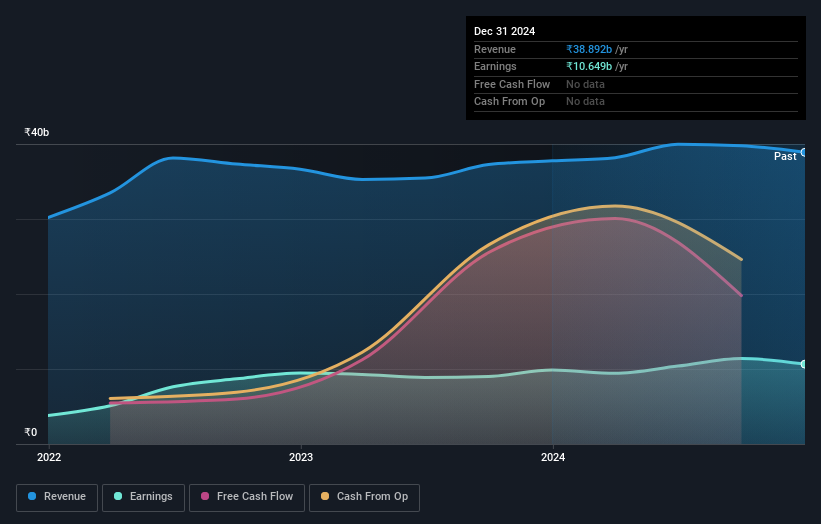The width and height of the screenshot is (821, 524).
Task: Click the Earnings row label in tooltip
Action: click(495, 66)
